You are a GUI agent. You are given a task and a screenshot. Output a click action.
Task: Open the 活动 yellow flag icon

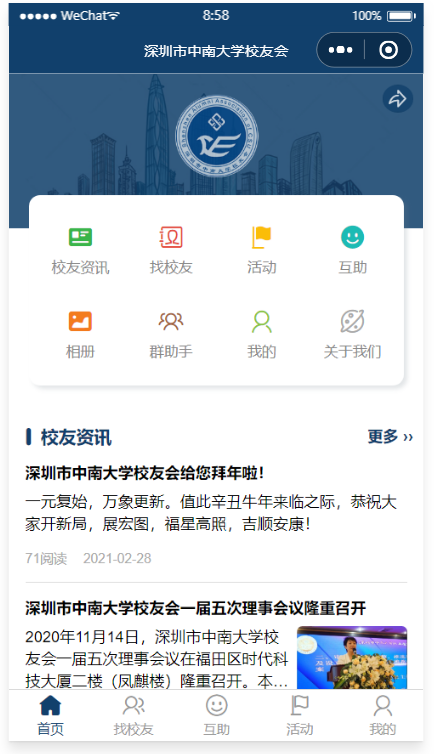[261, 237]
